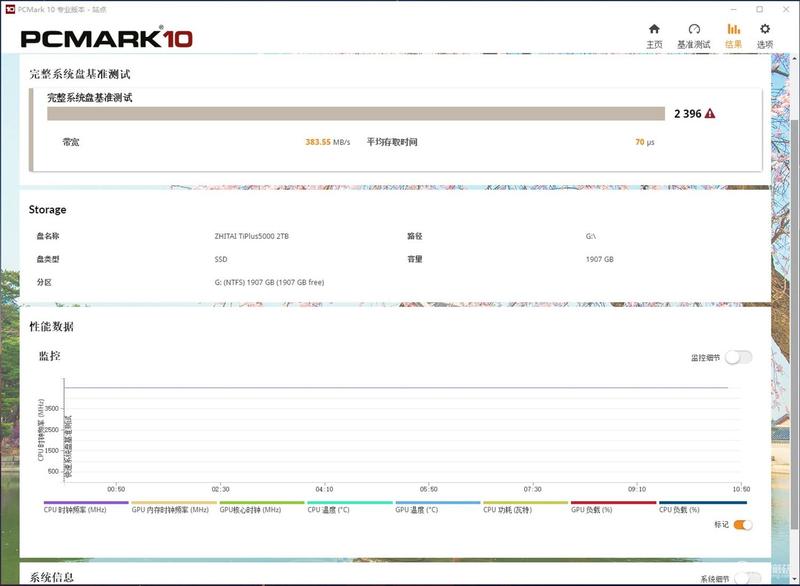Viewport: 800px width, 586px height.
Task: Click the 3500 y-axis label on chart
Action: 52,409
